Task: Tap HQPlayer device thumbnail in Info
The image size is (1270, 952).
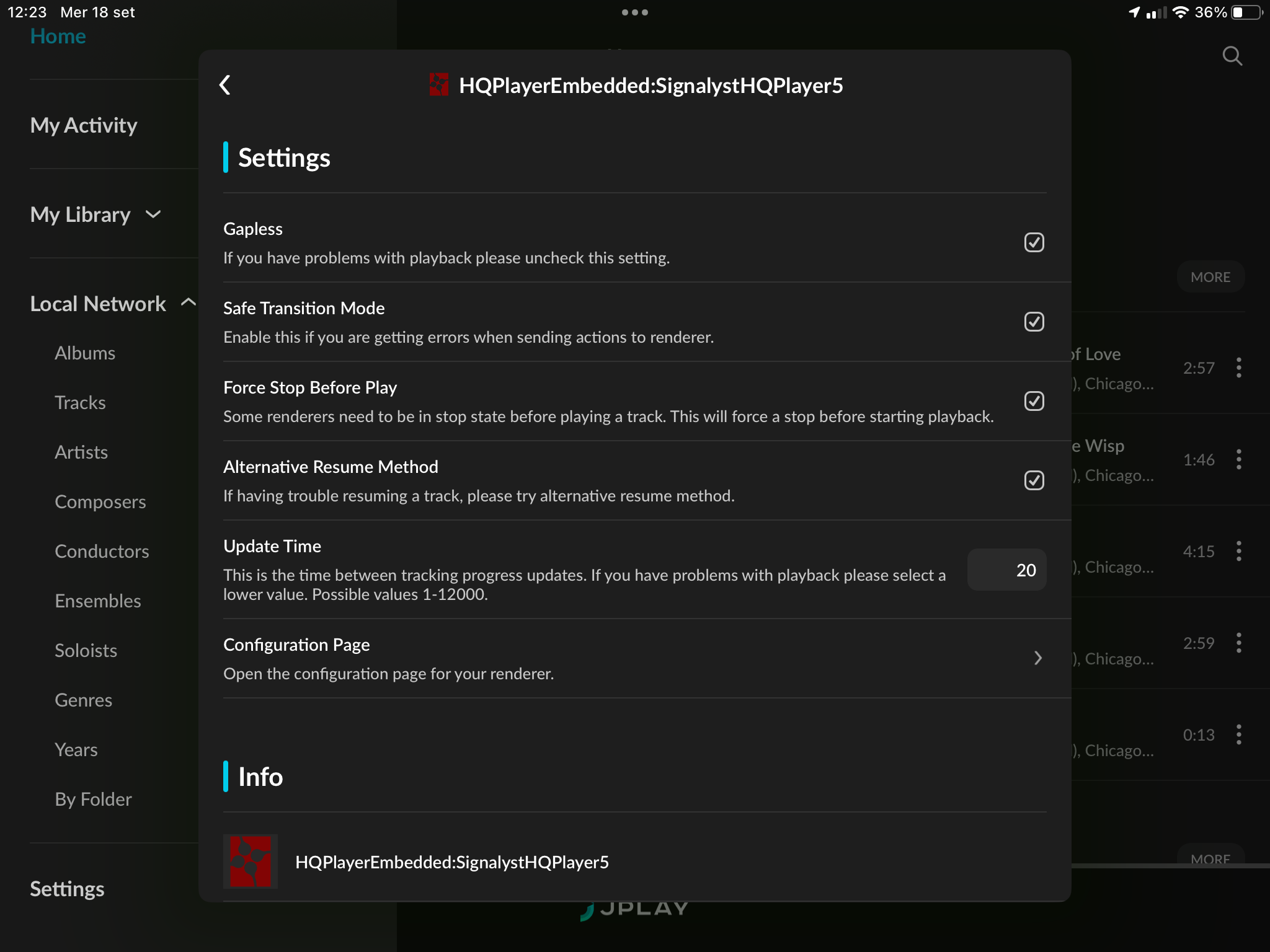Action: point(251,862)
